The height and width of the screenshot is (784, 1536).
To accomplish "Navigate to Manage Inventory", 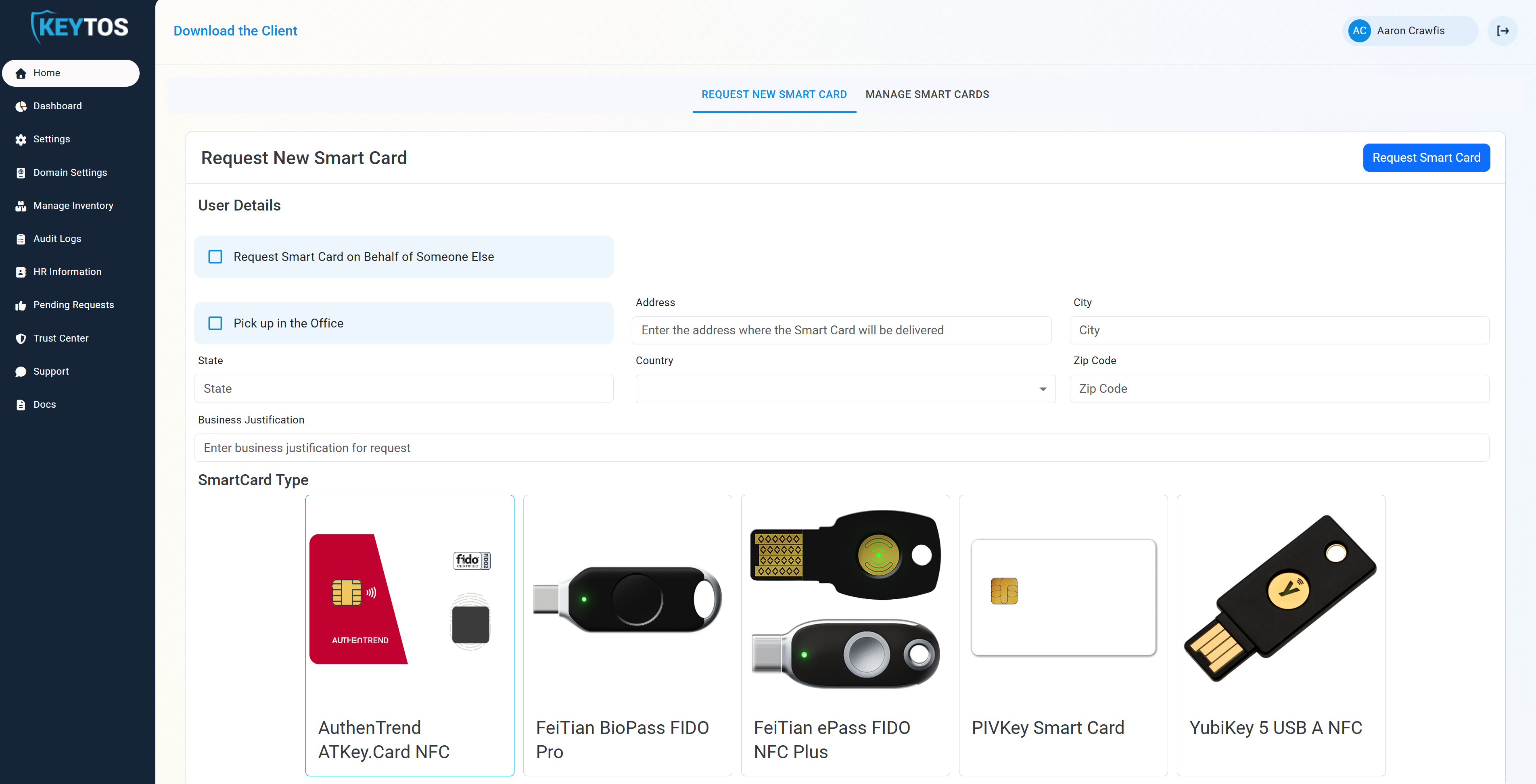I will click(x=73, y=205).
